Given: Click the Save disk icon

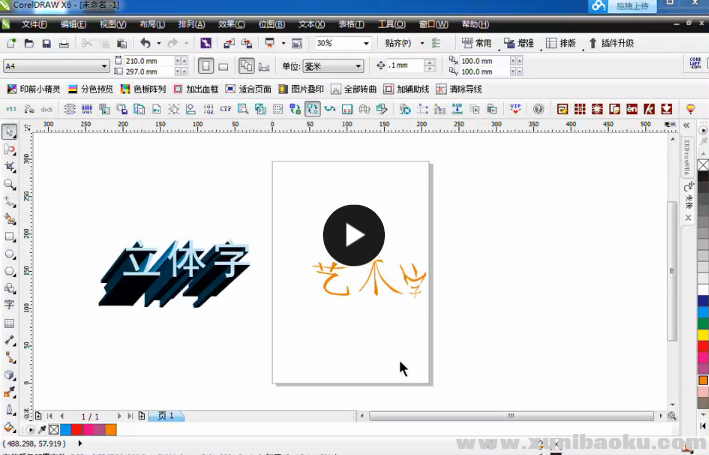Looking at the screenshot, I should pyautogui.click(x=46, y=43).
